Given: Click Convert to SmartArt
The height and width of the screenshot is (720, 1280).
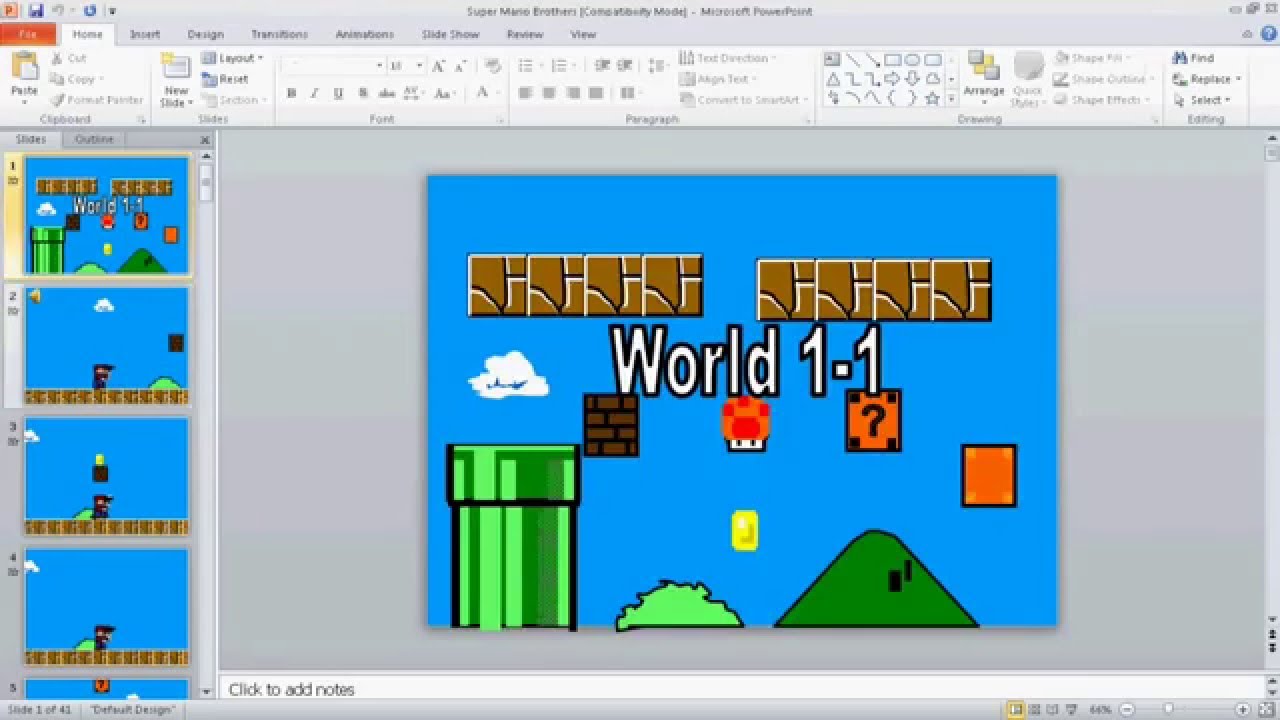Looking at the screenshot, I should click(745, 100).
